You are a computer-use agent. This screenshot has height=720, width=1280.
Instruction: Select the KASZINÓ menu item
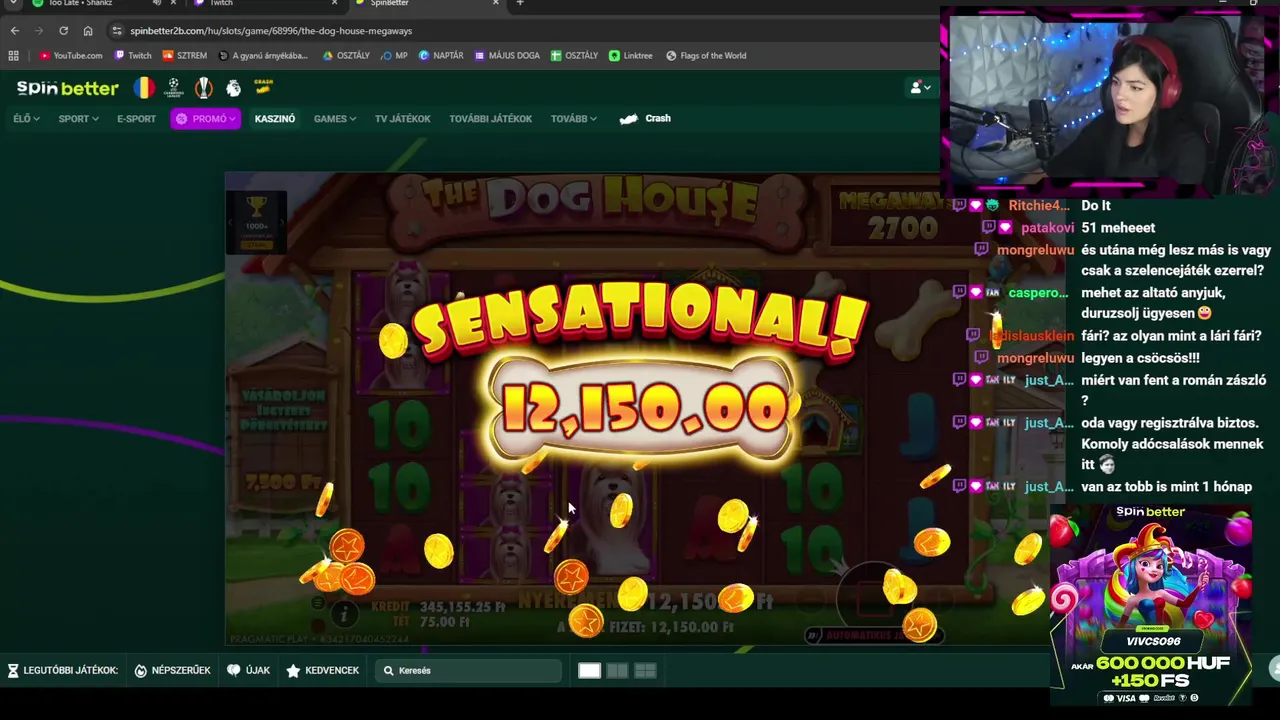[x=275, y=119]
